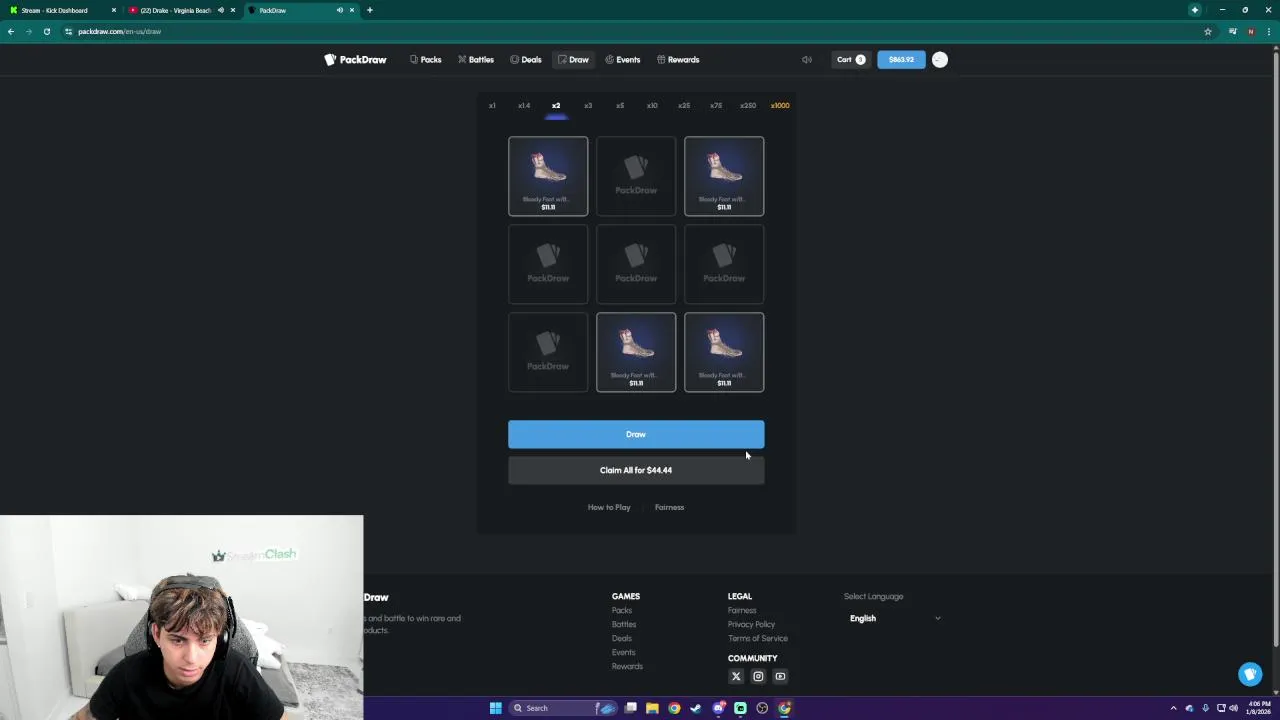
Task: Switch to Drake - Virginia Beach tab
Action: pyautogui.click(x=178, y=10)
